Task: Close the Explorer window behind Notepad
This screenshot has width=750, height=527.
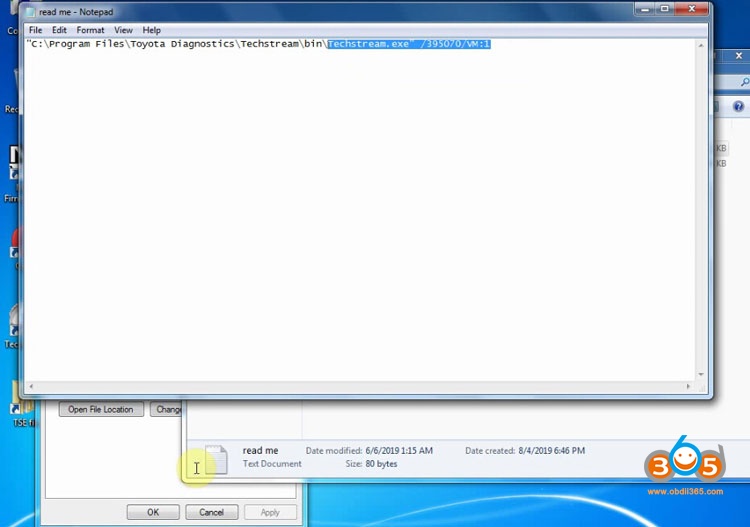Action: point(739,56)
